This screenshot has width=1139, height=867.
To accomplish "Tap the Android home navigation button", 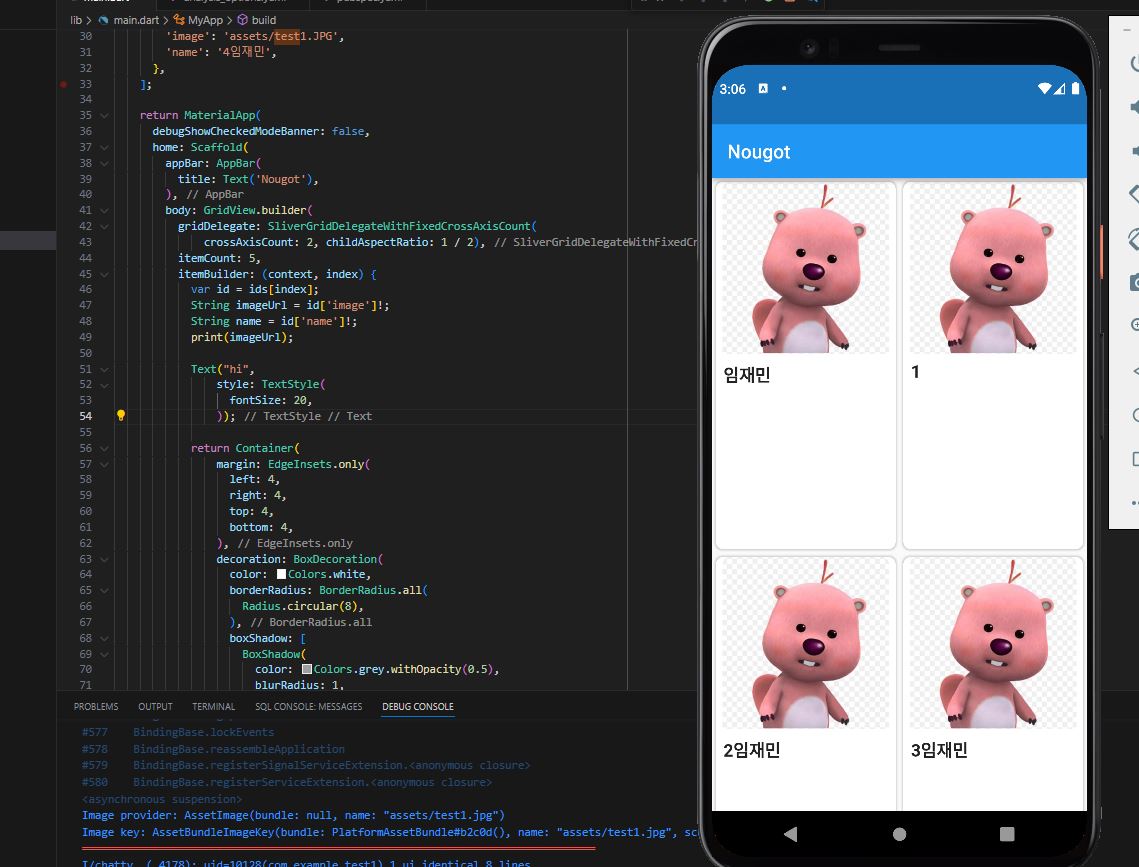I will [x=899, y=834].
